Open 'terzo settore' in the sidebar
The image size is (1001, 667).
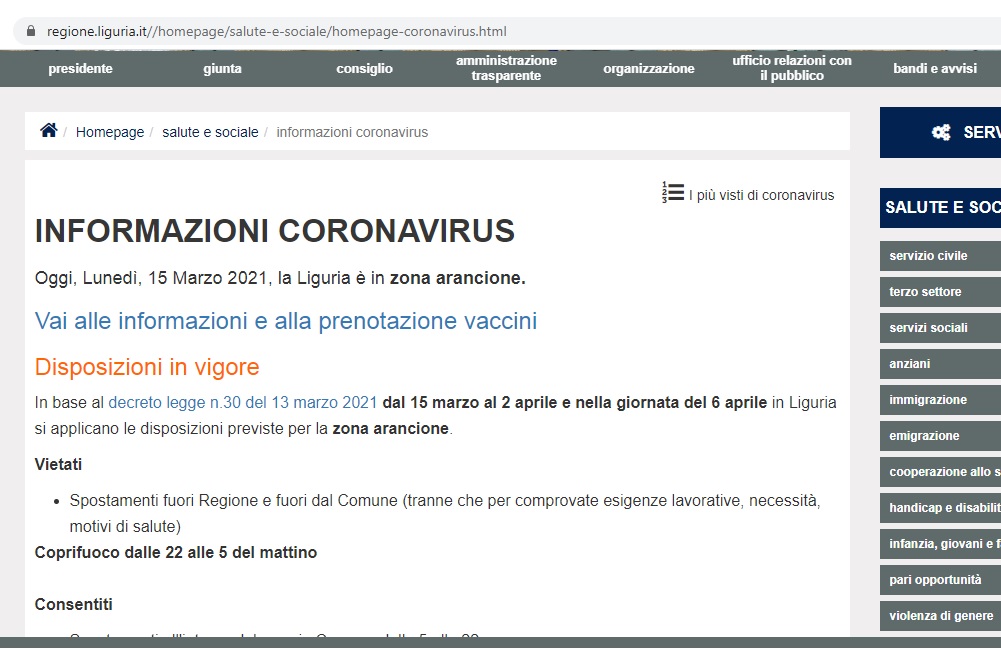pyautogui.click(x=940, y=292)
